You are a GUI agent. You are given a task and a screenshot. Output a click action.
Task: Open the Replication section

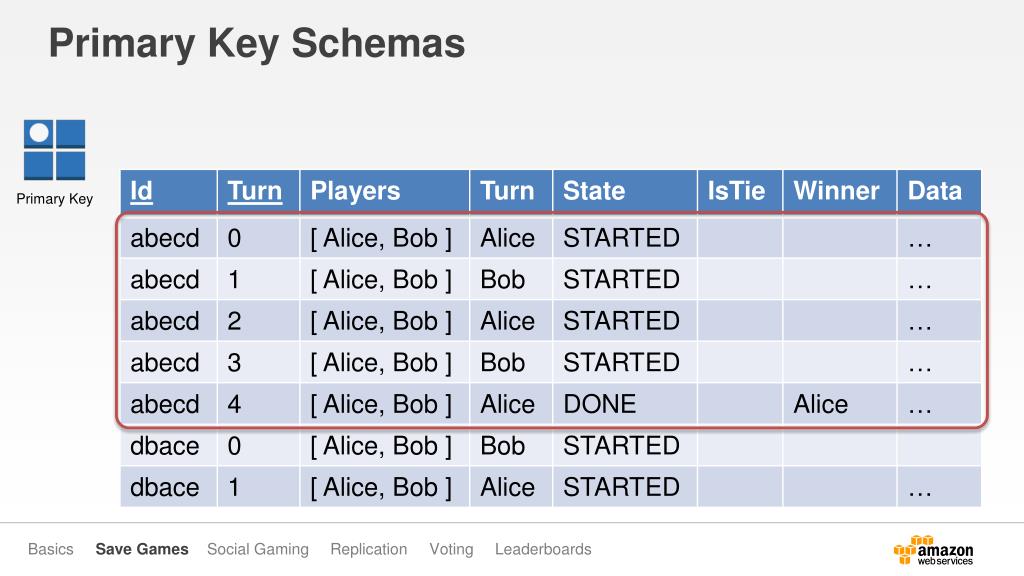click(x=368, y=549)
